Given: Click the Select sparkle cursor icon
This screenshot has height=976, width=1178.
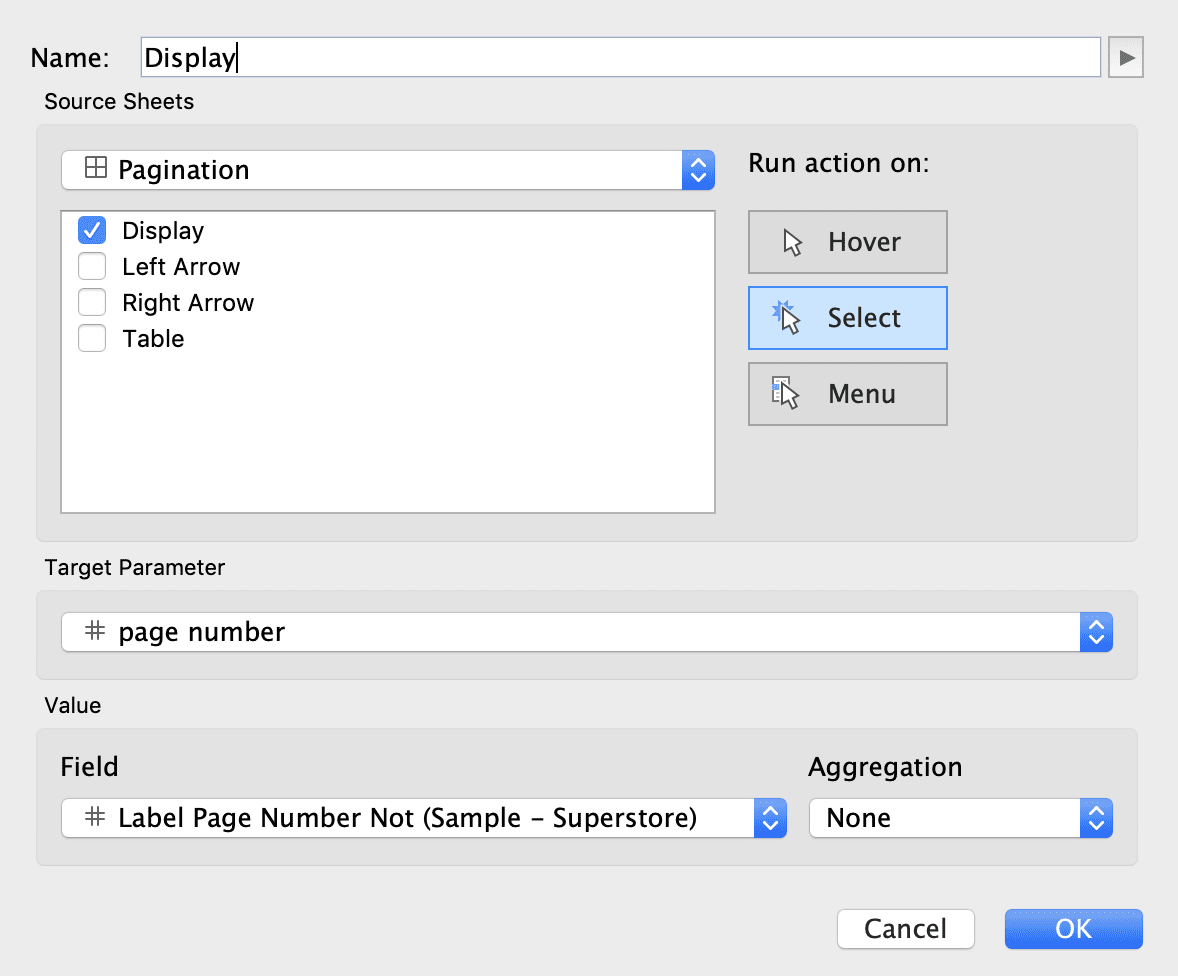Looking at the screenshot, I should tap(788, 317).
